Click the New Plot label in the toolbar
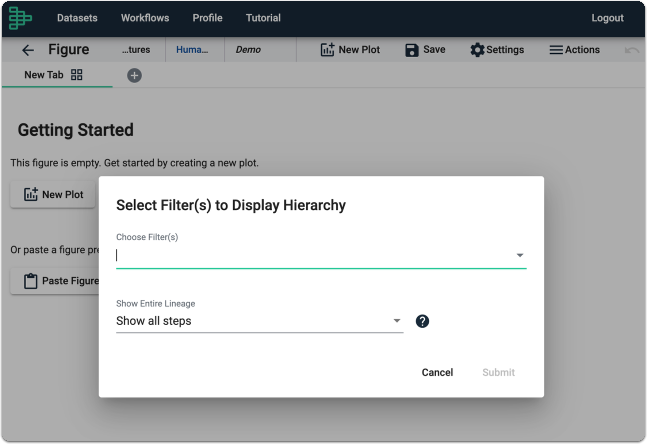The height and width of the screenshot is (444, 647). coord(359,50)
